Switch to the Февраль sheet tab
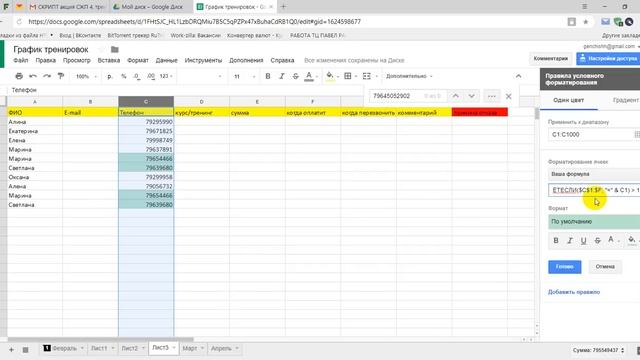640x360 pixels. point(64,349)
